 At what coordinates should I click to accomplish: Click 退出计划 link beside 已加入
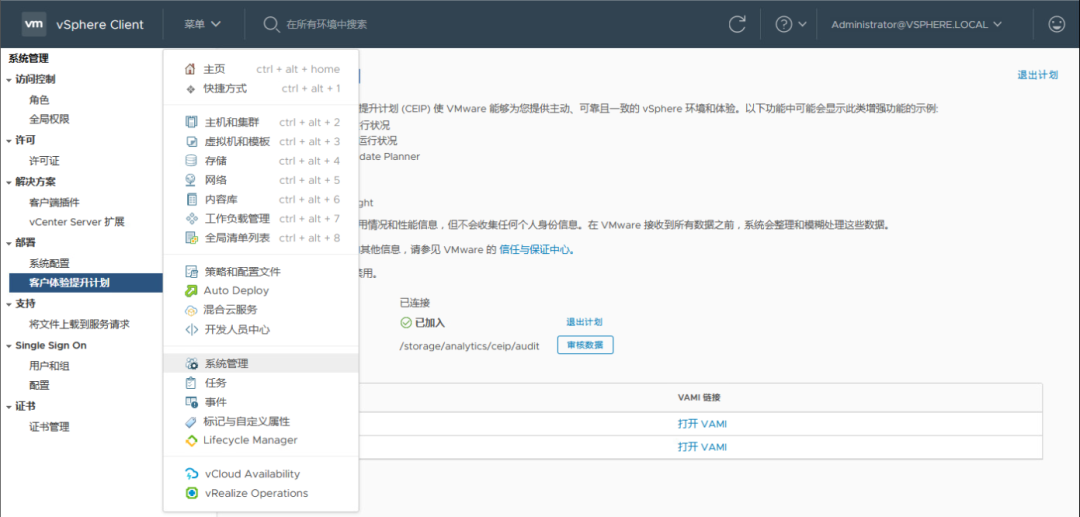[x=585, y=322]
